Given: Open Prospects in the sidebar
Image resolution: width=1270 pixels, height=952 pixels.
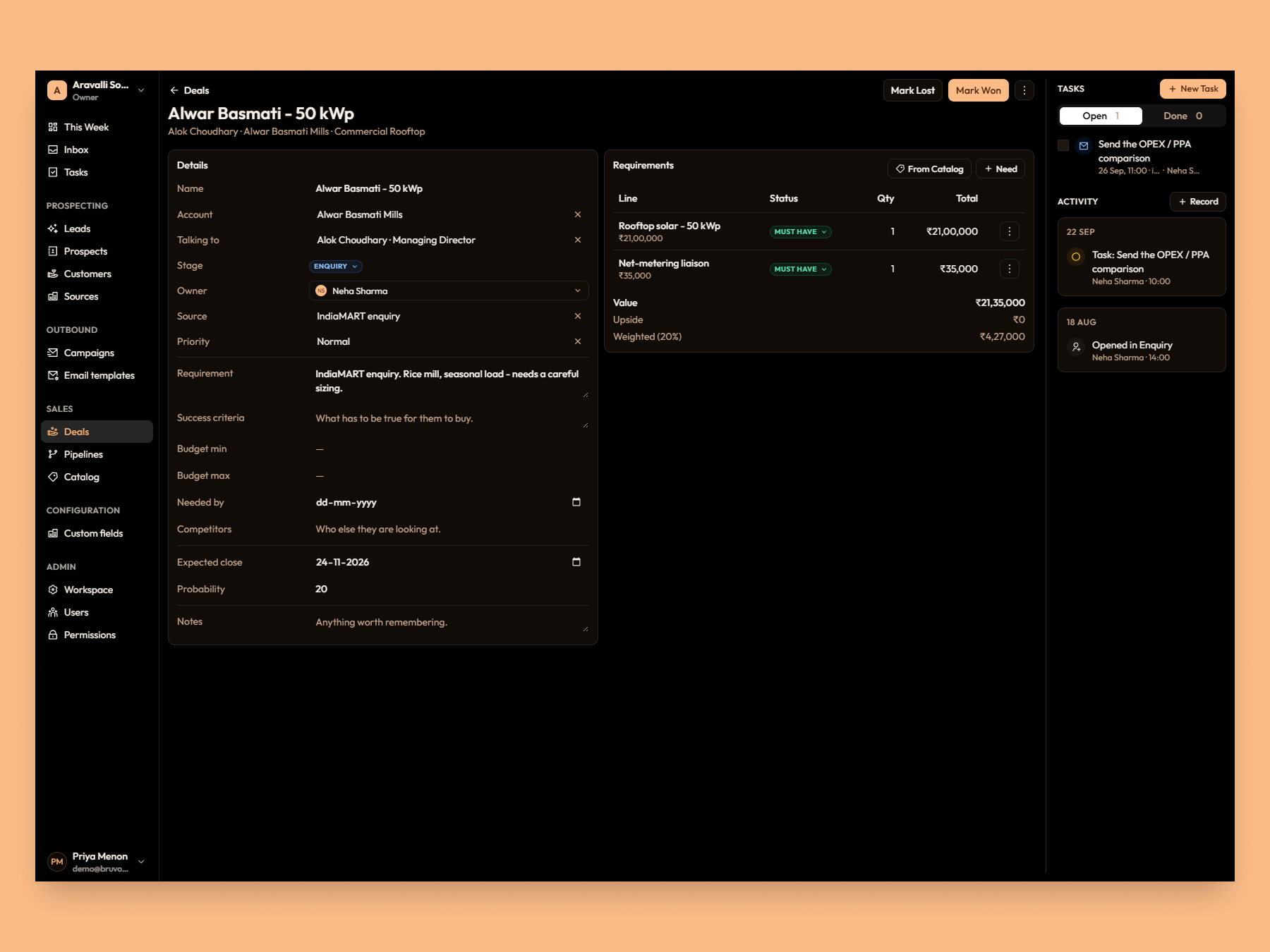Looking at the screenshot, I should 97,251.
